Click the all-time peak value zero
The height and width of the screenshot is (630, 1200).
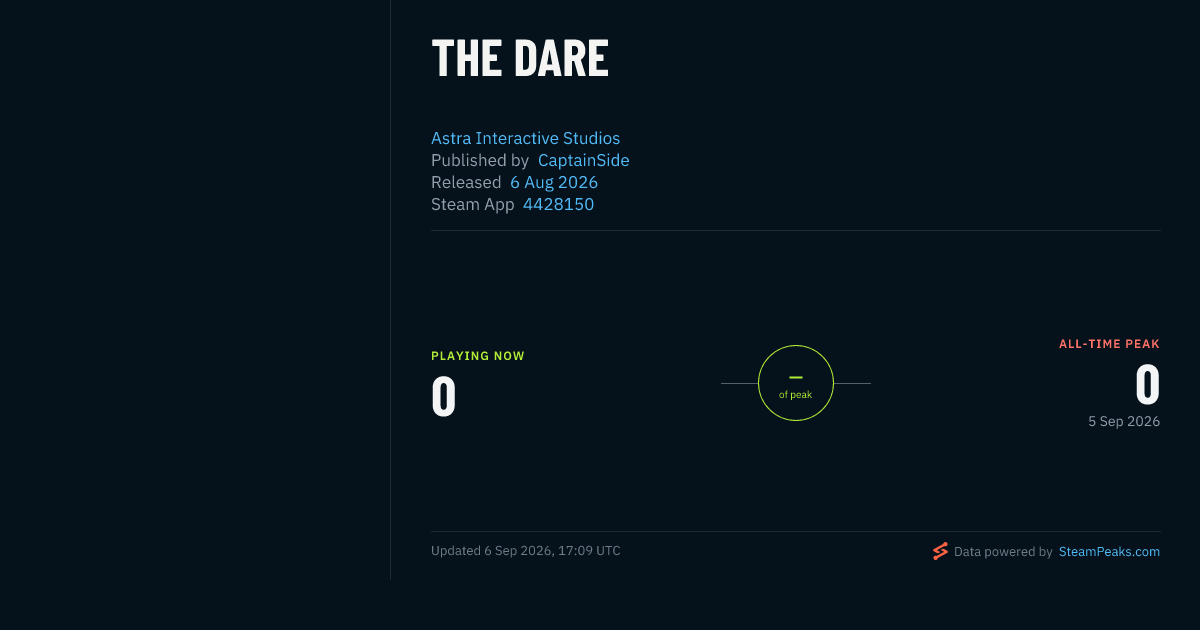click(1148, 384)
